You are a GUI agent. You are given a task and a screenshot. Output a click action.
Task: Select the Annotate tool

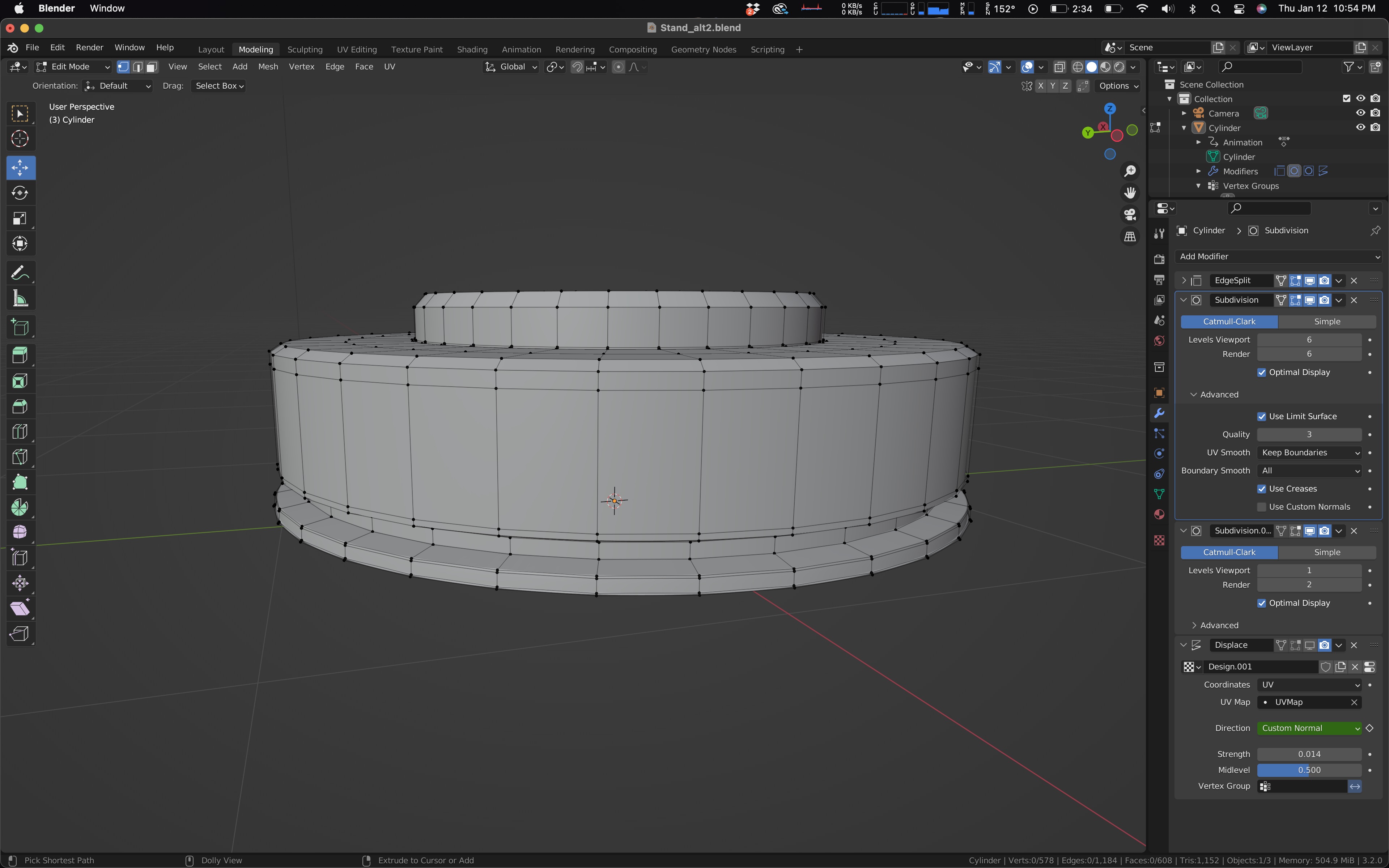[x=20, y=273]
